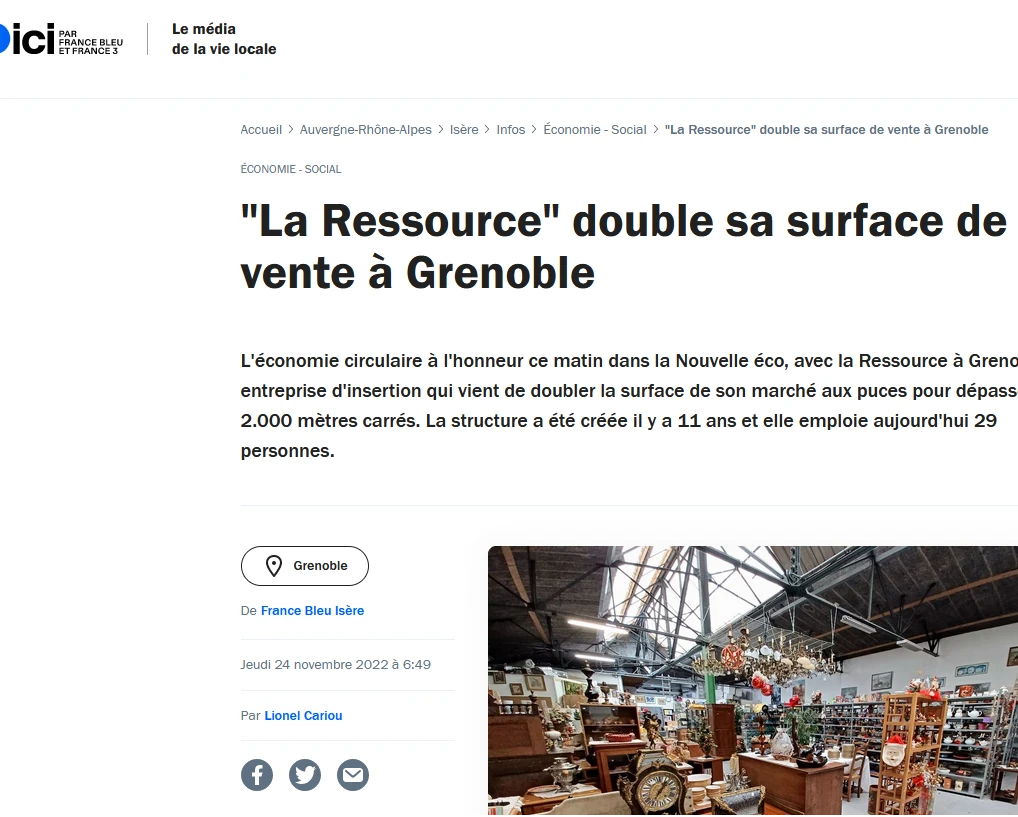
Task: Share the article via Twitter icon
Action: pyautogui.click(x=304, y=775)
